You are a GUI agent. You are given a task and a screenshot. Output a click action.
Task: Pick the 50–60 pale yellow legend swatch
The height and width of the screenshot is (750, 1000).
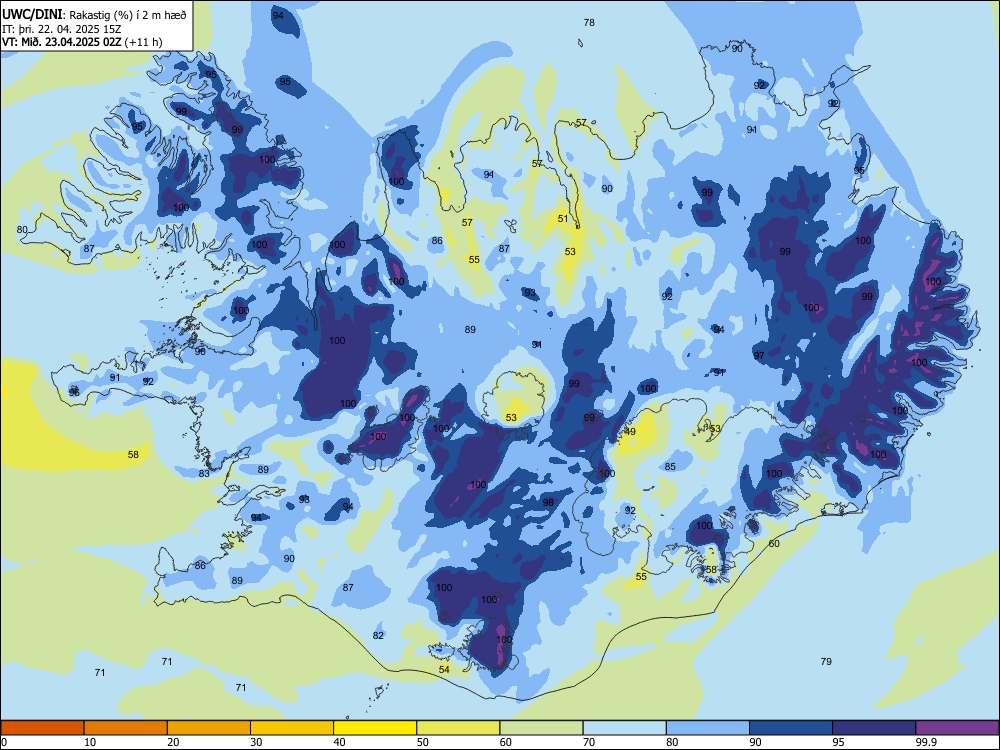[x=458, y=728]
